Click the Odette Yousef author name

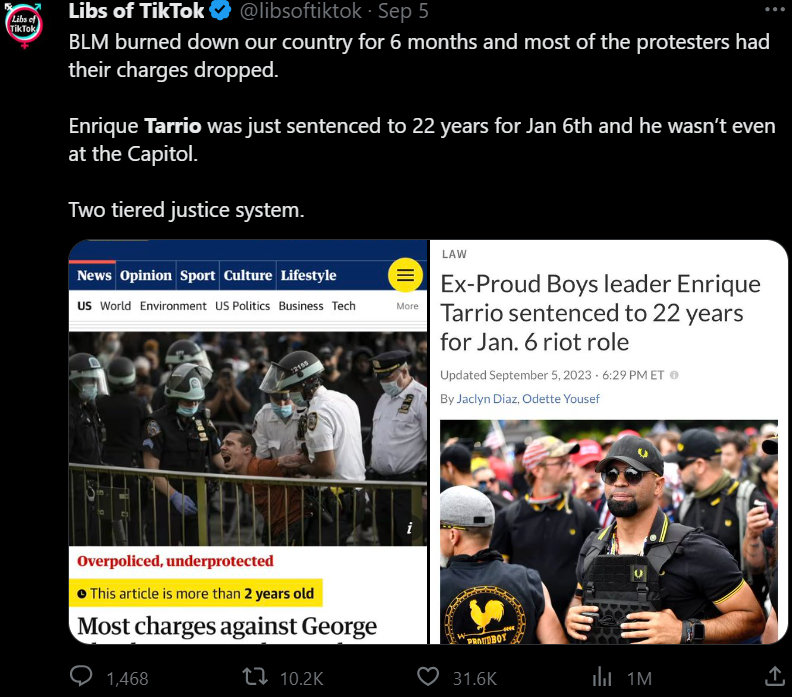click(x=561, y=399)
